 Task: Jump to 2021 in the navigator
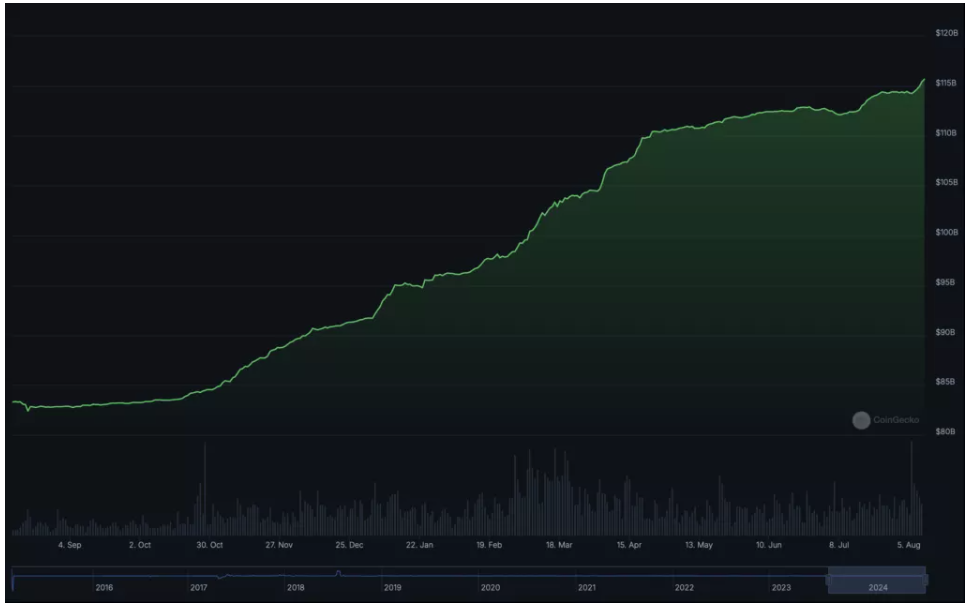587,588
